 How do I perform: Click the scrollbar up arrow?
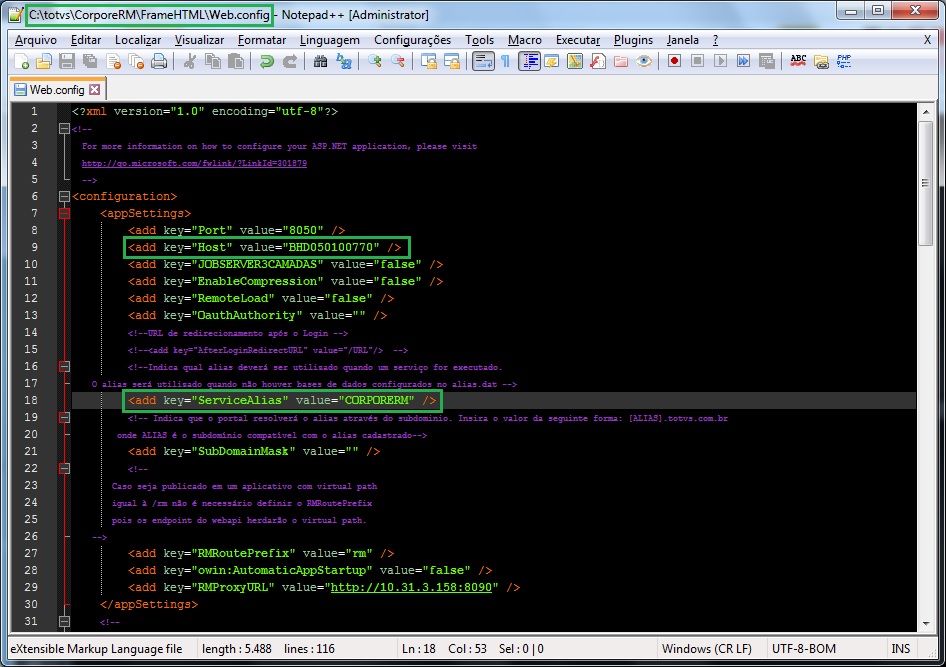[x=925, y=112]
